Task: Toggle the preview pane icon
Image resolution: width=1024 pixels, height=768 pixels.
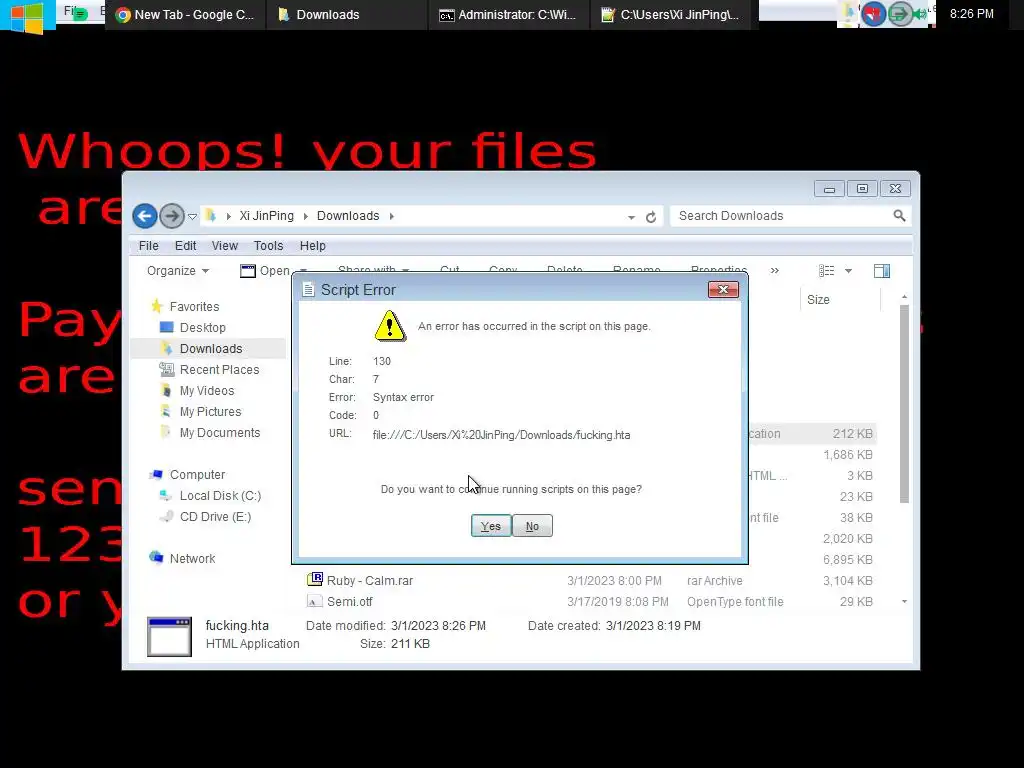Action: 882,271
